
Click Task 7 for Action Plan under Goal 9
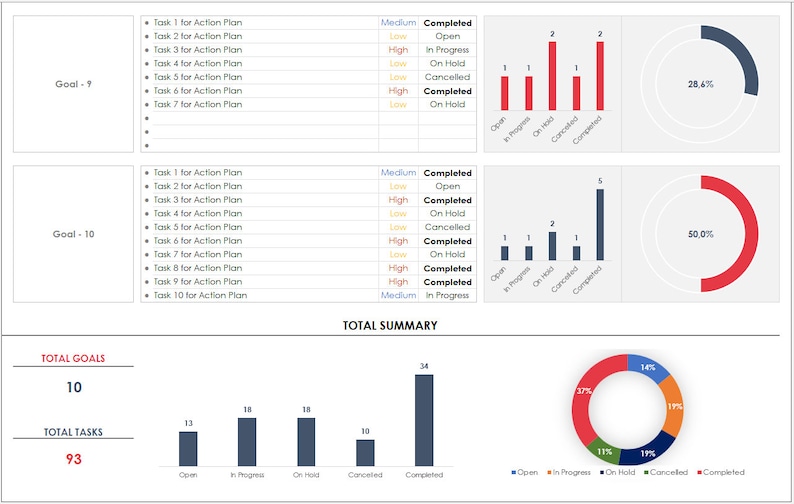coord(198,104)
